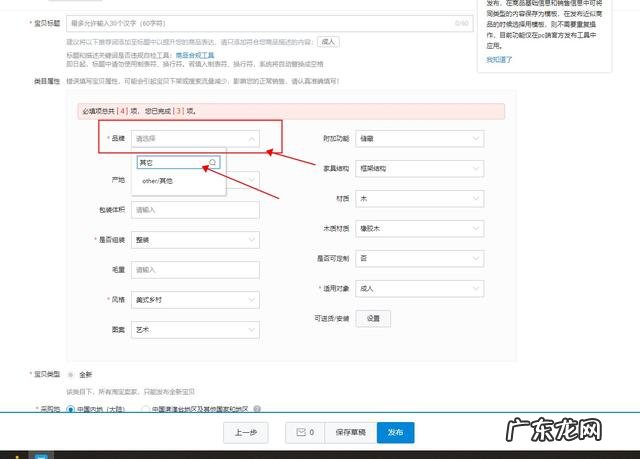Image resolution: width=640 pixels, height=459 pixels.
Task: Open the 适用对象 dropdown showing 成人
Action: pos(420,288)
